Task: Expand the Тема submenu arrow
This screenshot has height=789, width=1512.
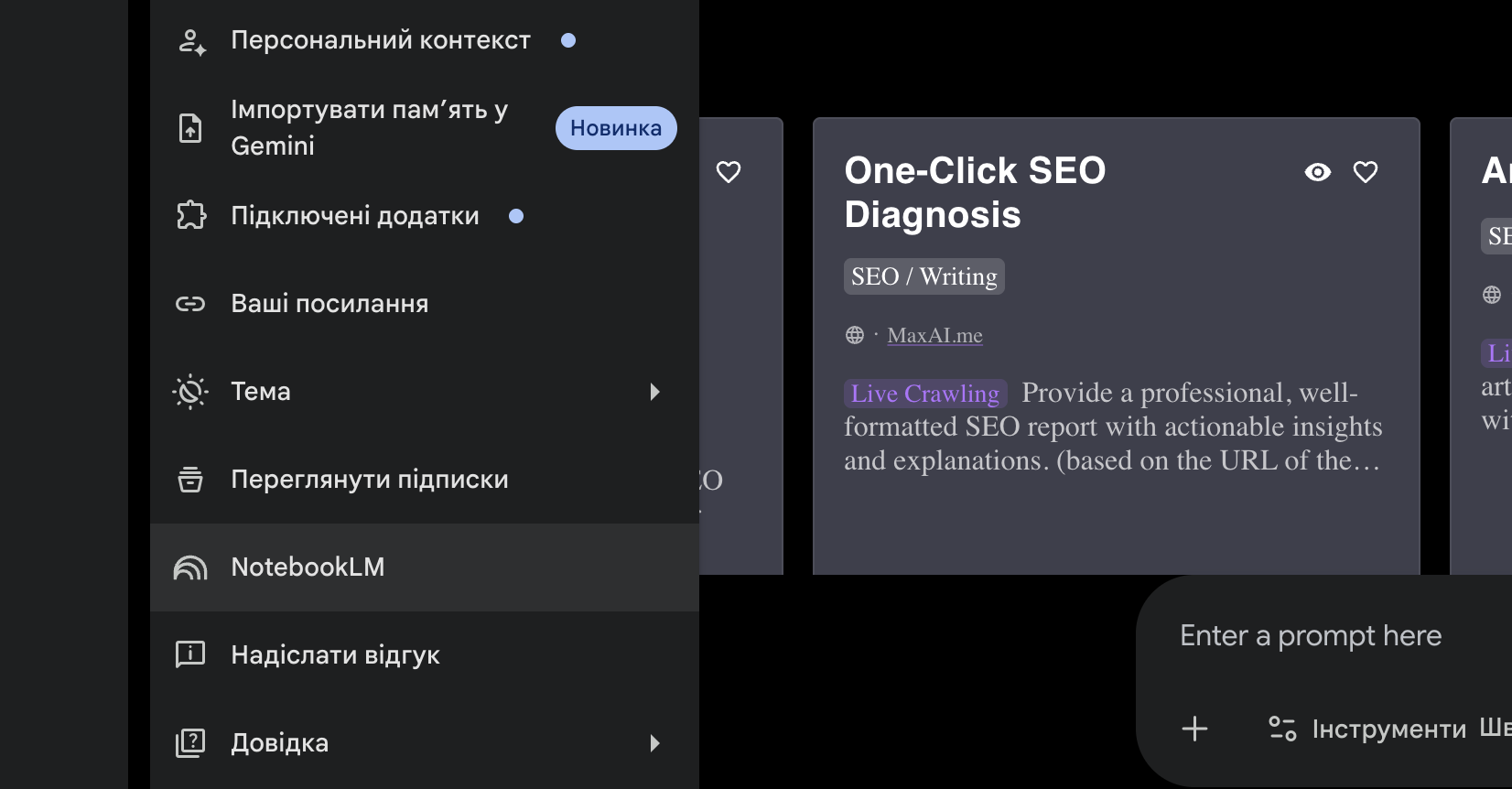Action: 654,392
